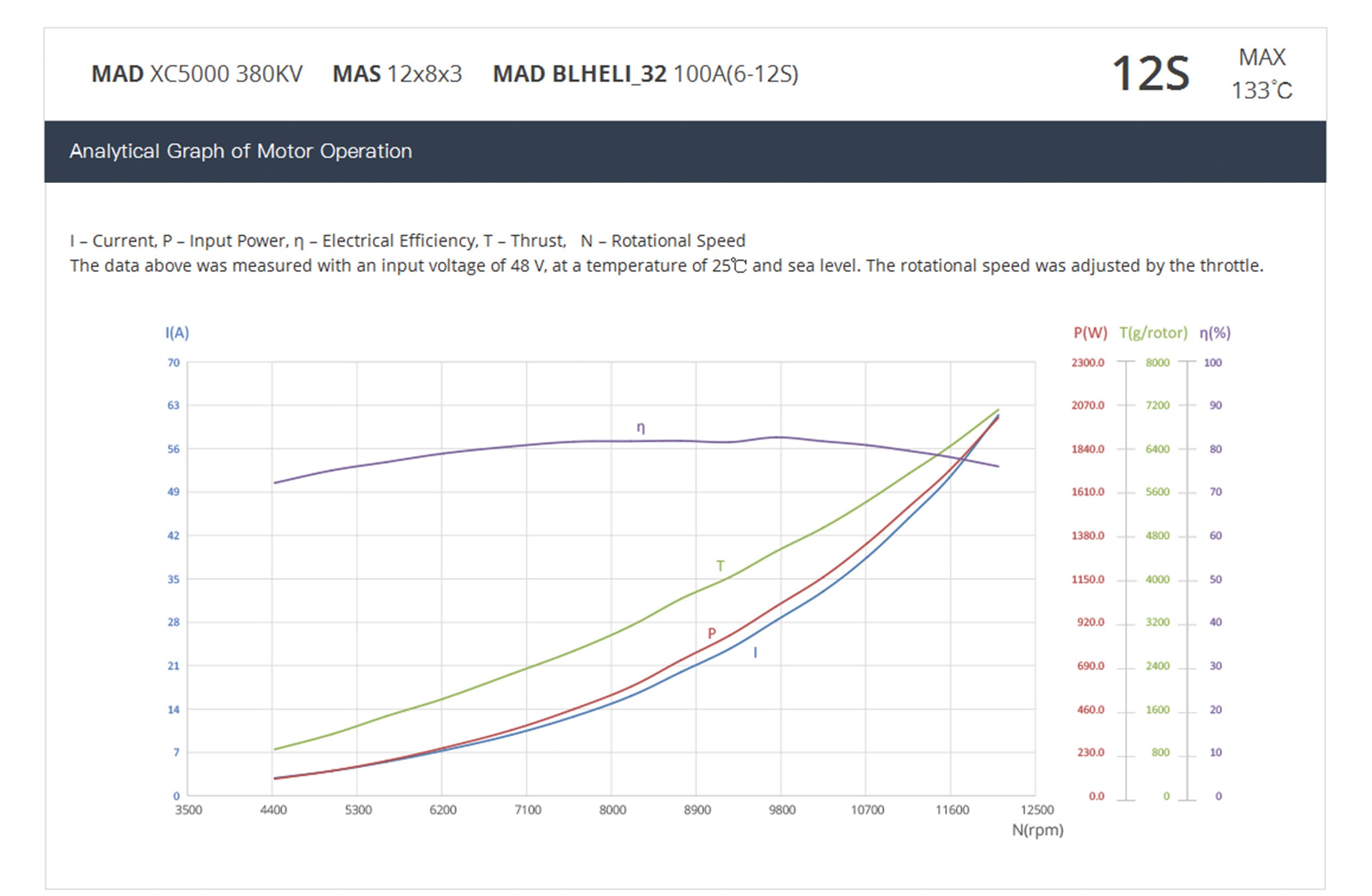This screenshot has width=1372, height=896.
Task: Click the η(%) axis title
Action: pyautogui.click(x=1214, y=333)
